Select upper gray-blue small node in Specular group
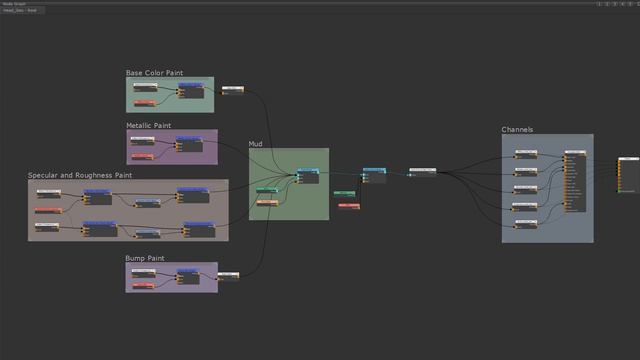 click(x=148, y=203)
